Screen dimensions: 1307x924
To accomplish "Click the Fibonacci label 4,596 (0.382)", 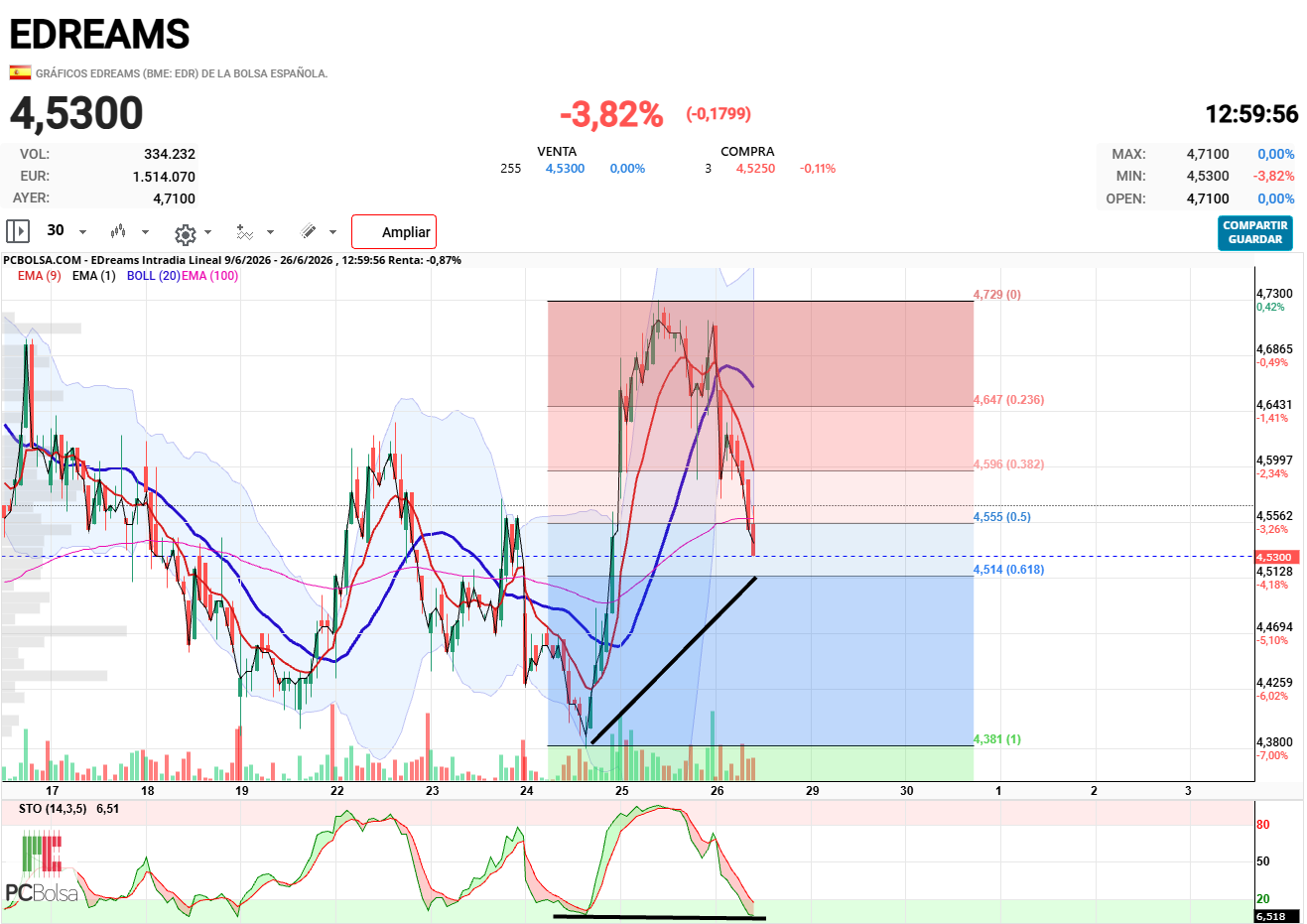I will click(1008, 464).
